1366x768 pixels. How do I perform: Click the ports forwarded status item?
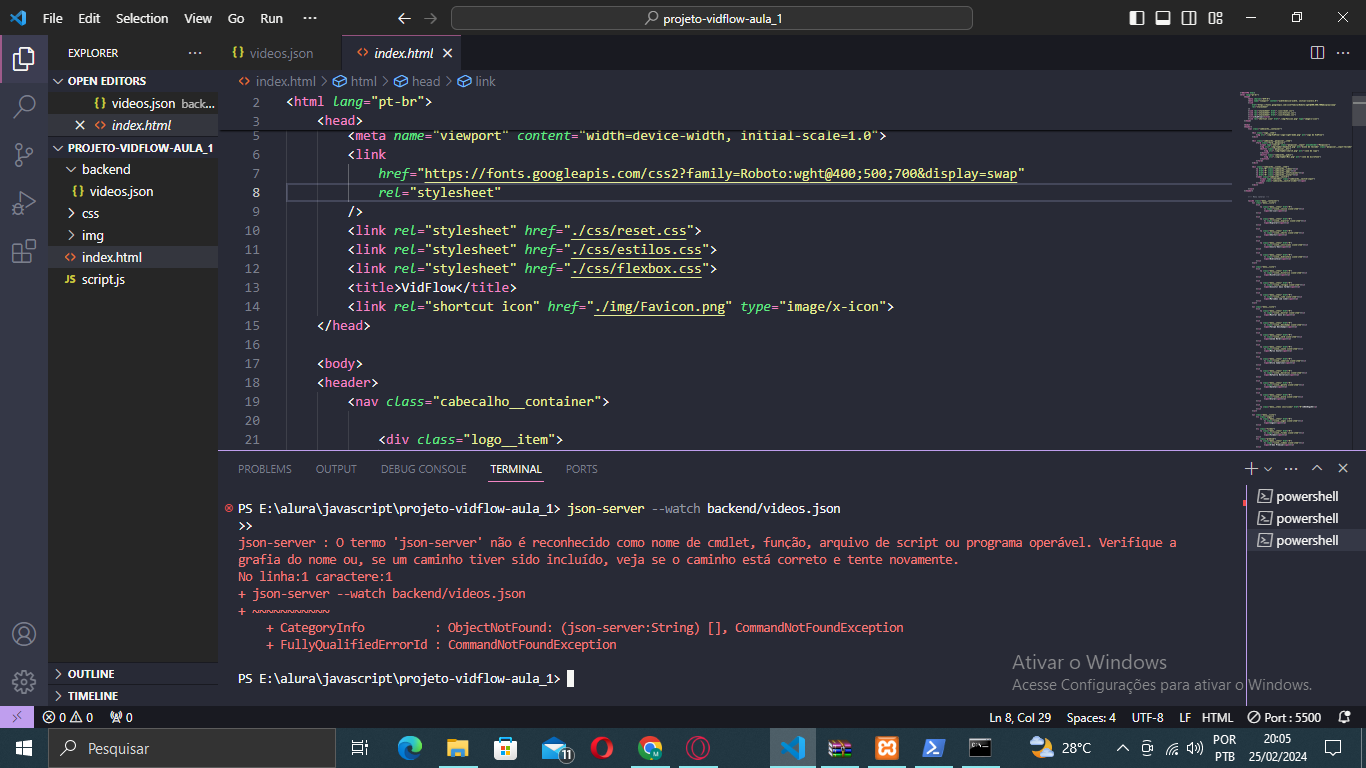[121, 717]
